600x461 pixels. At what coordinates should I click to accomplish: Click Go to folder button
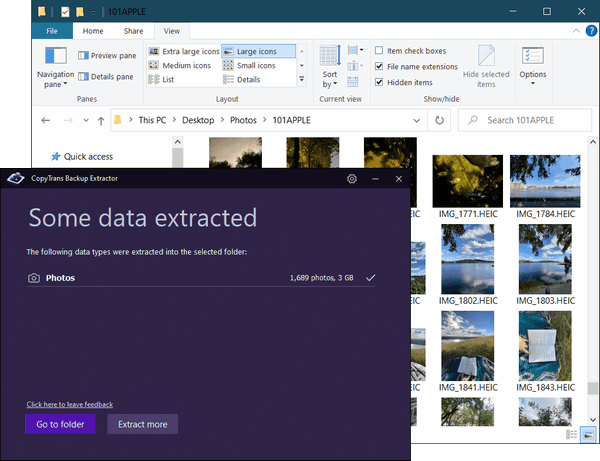[x=60, y=424]
